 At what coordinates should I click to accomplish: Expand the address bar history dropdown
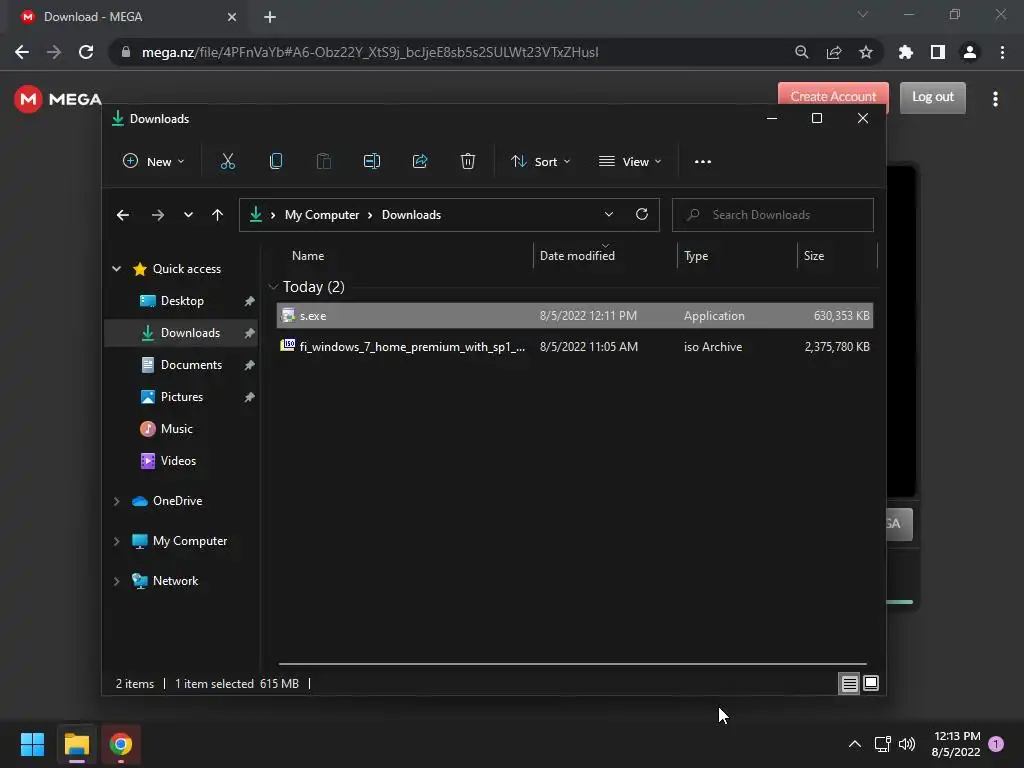click(609, 214)
